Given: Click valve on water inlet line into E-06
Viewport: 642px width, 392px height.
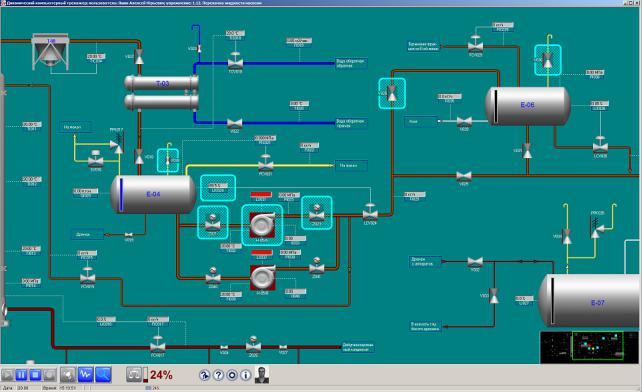Looking at the screenshot, I should click(464, 121).
